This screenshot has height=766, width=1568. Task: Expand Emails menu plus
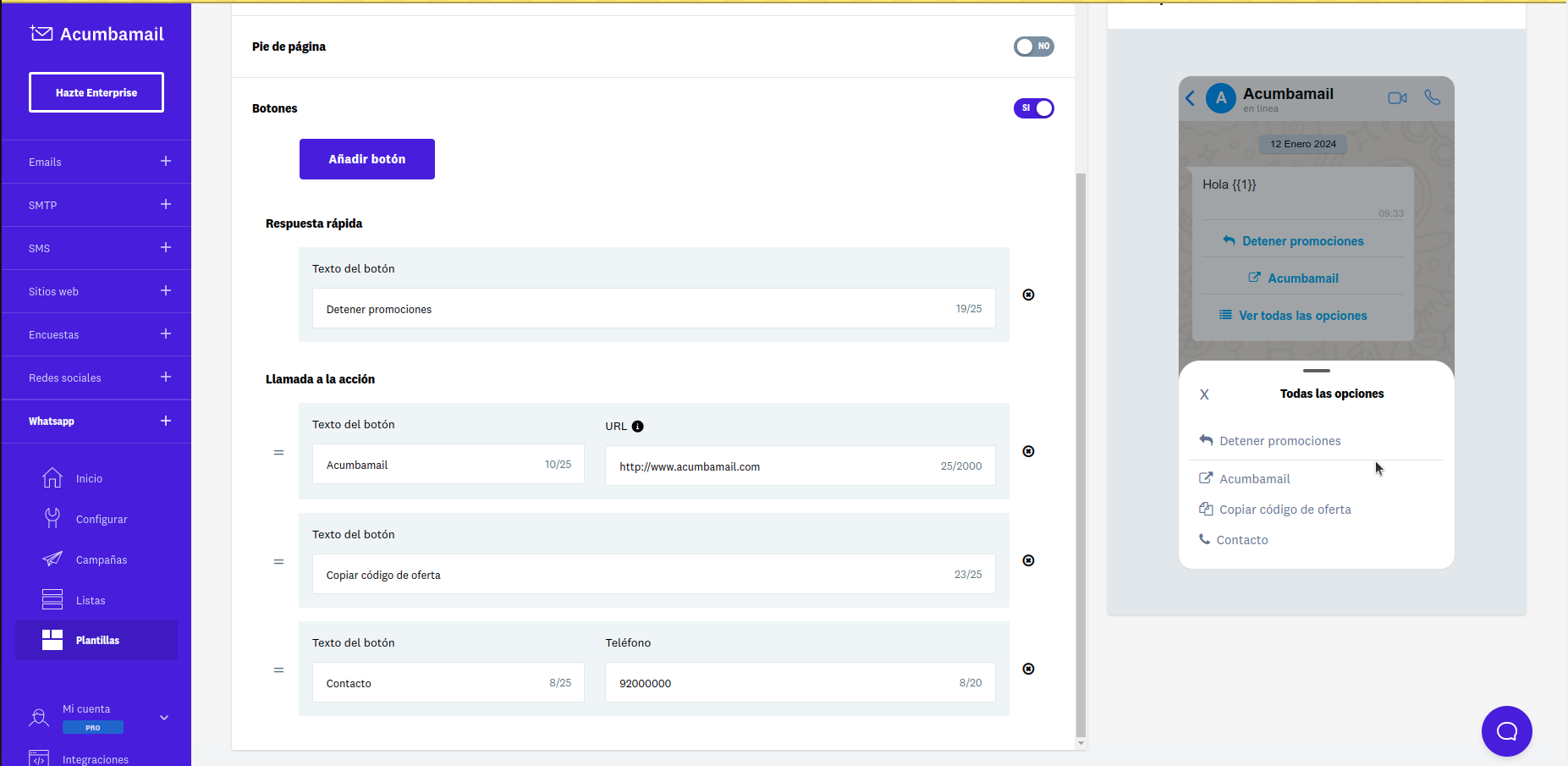(x=166, y=161)
